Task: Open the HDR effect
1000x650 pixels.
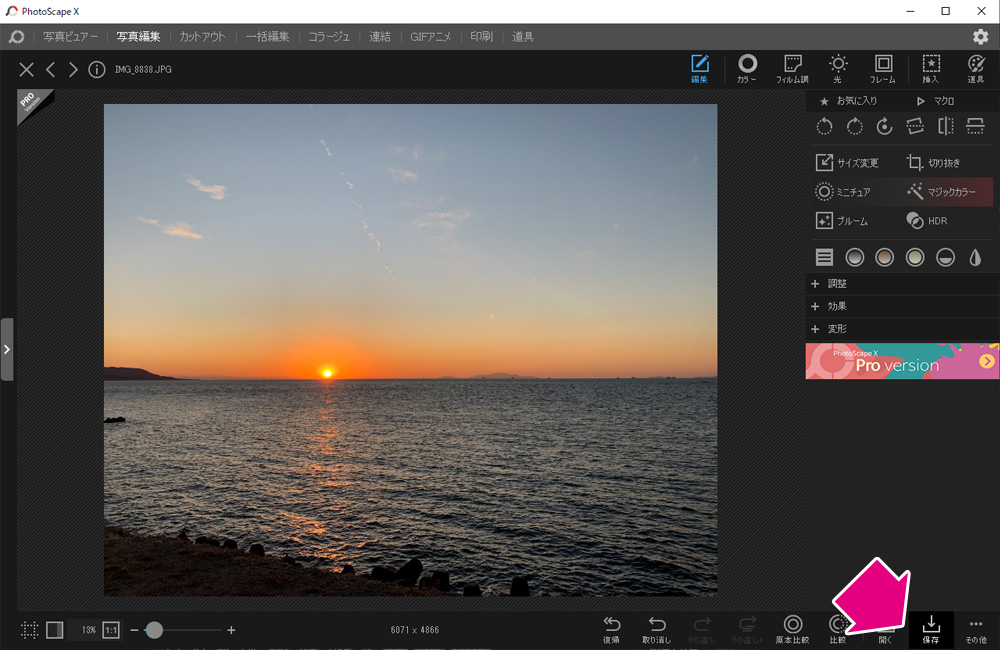Action: [927, 221]
